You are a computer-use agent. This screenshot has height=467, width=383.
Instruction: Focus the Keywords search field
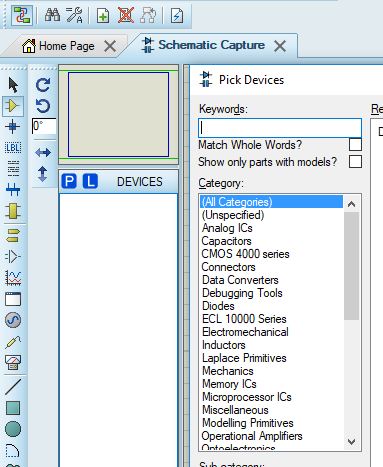click(280, 128)
